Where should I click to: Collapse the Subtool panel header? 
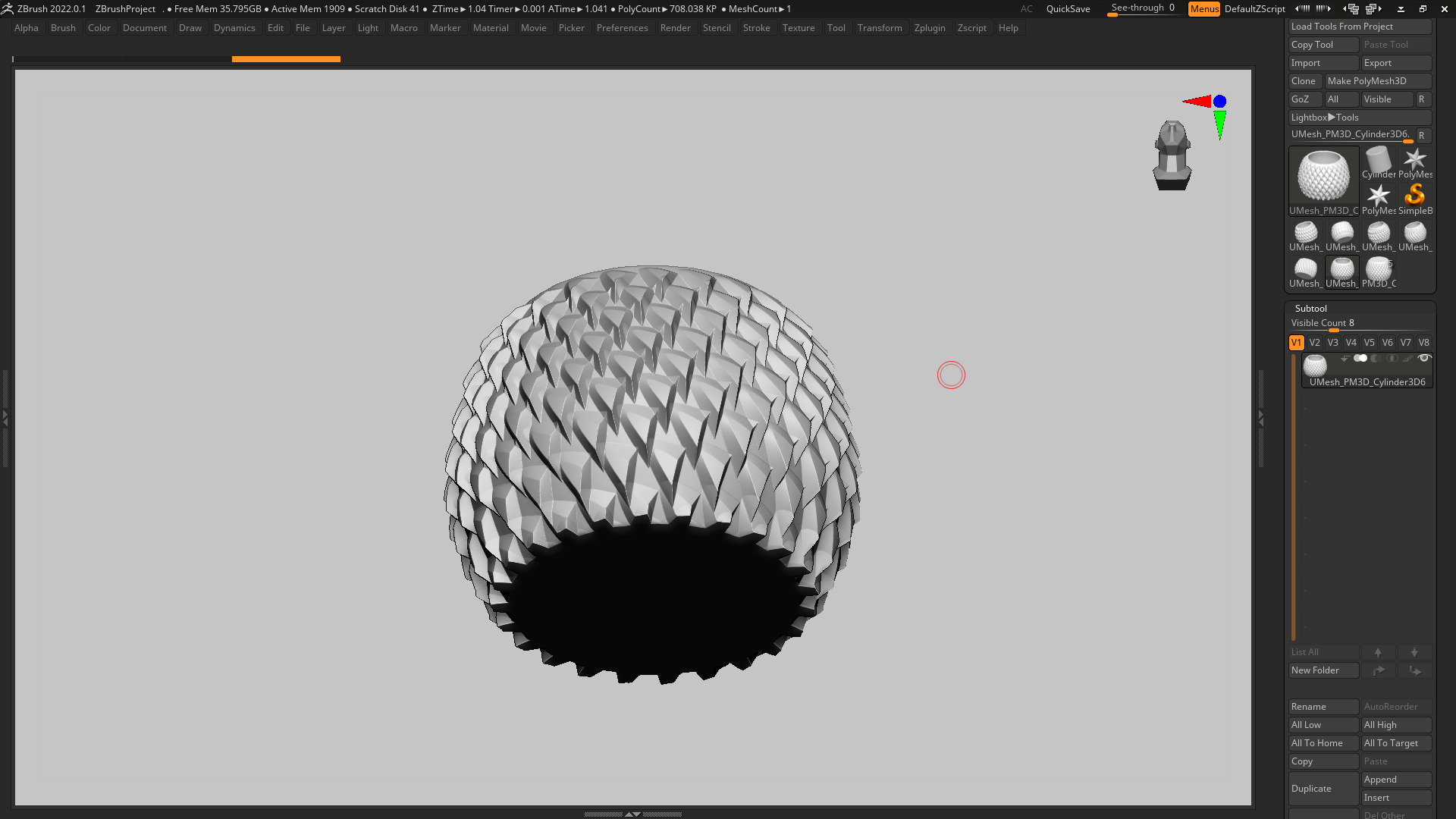pos(1310,309)
